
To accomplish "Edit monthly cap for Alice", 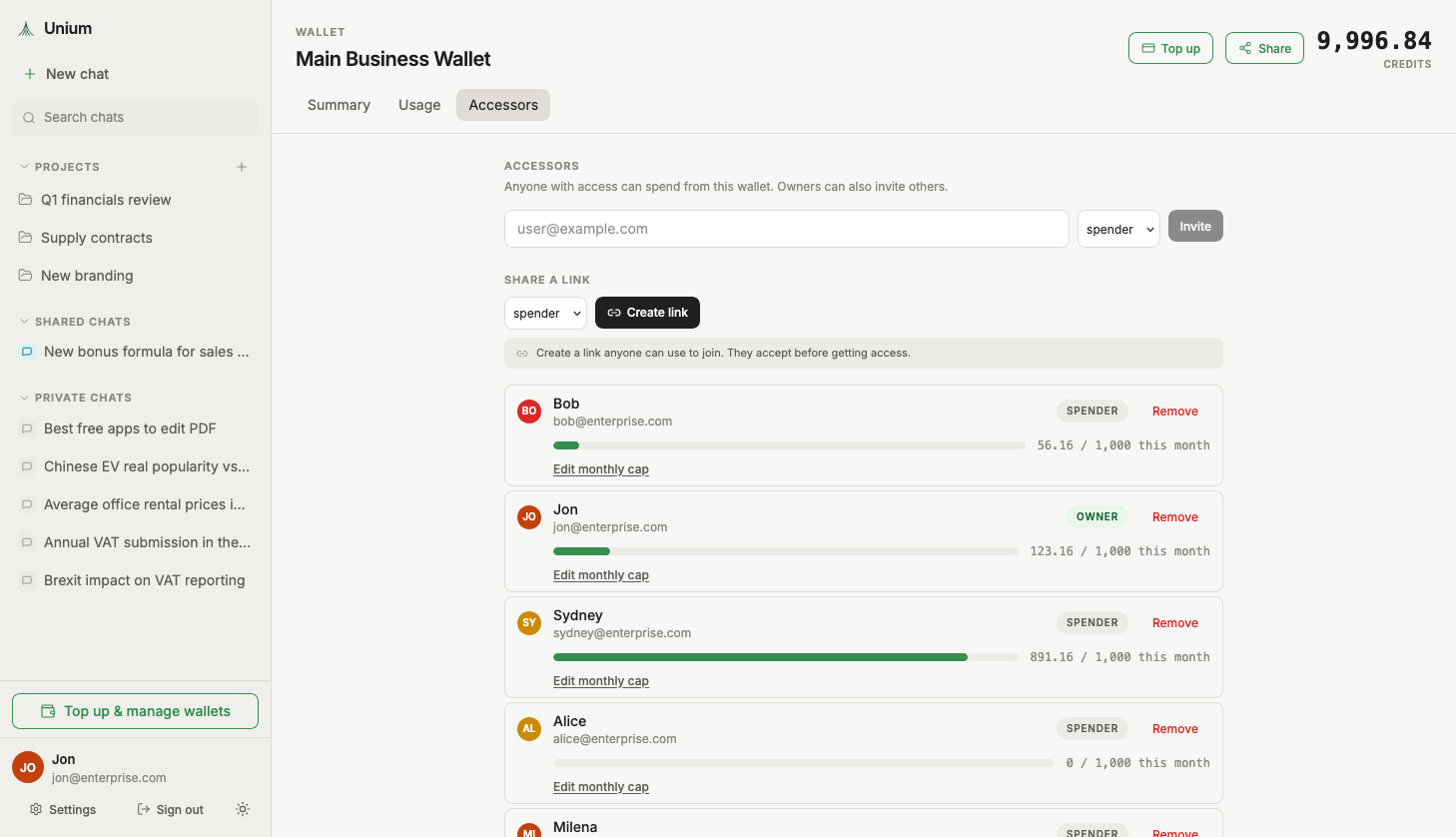I will click(601, 787).
